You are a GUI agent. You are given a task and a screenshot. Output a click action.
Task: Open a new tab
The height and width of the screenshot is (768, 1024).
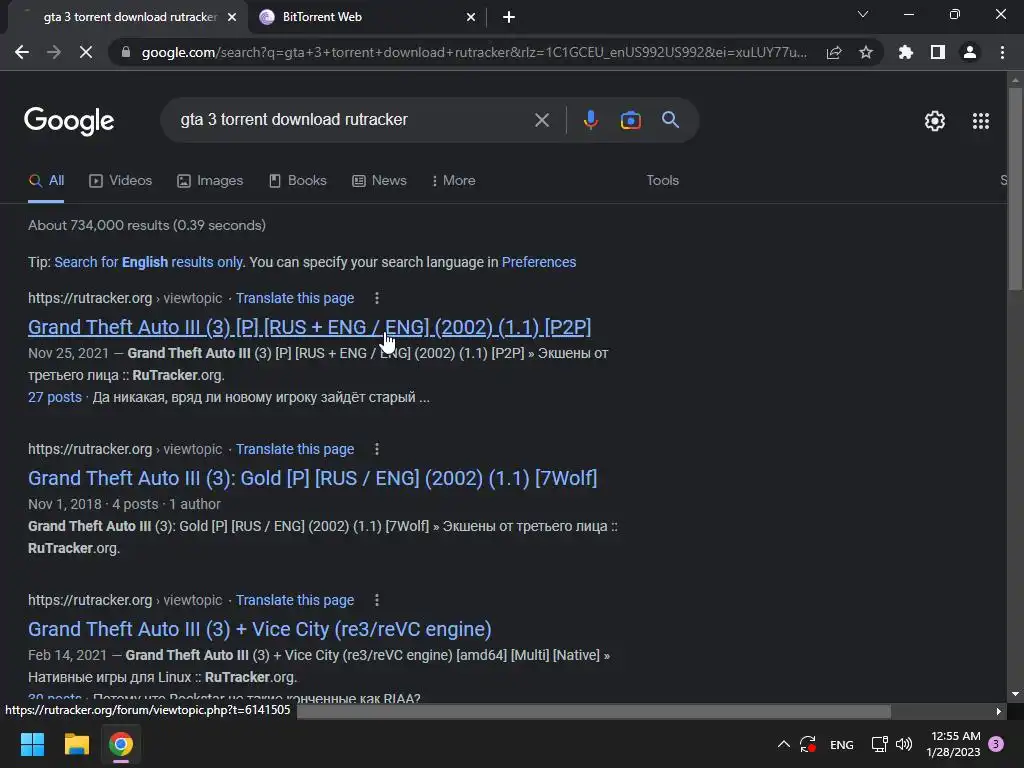pyautogui.click(x=509, y=17)
